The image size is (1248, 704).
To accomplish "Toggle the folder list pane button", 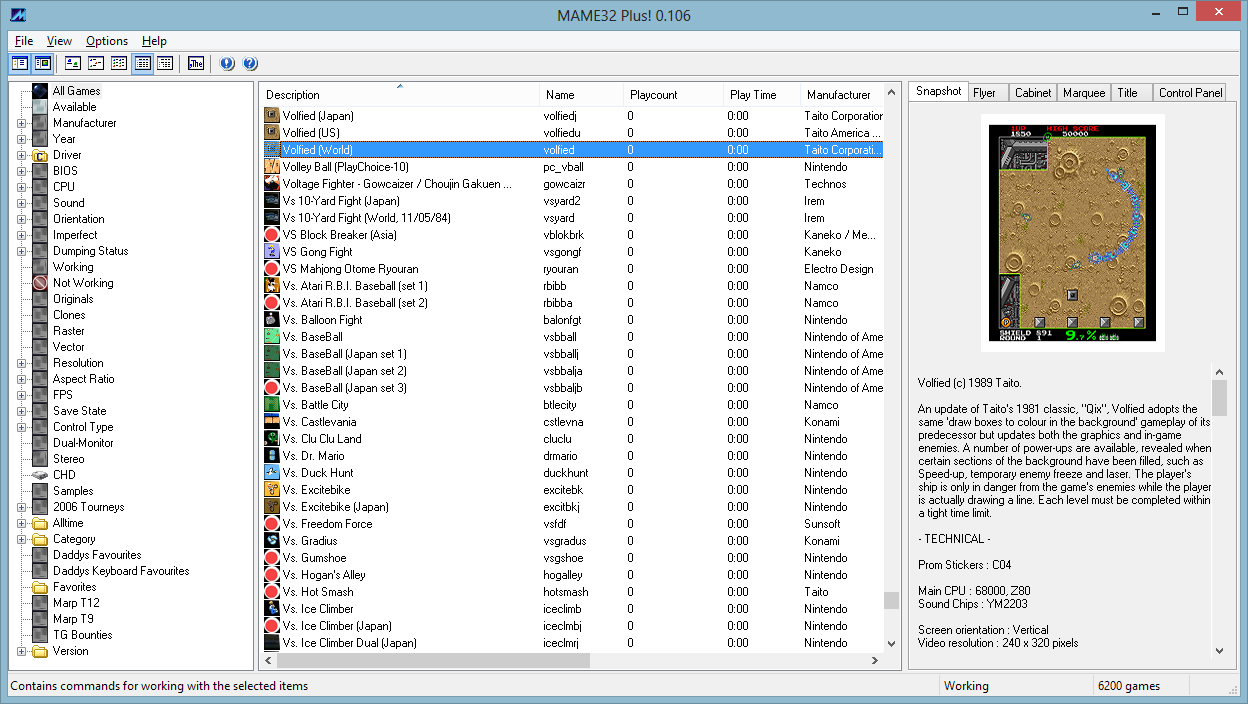I will 19,64.
